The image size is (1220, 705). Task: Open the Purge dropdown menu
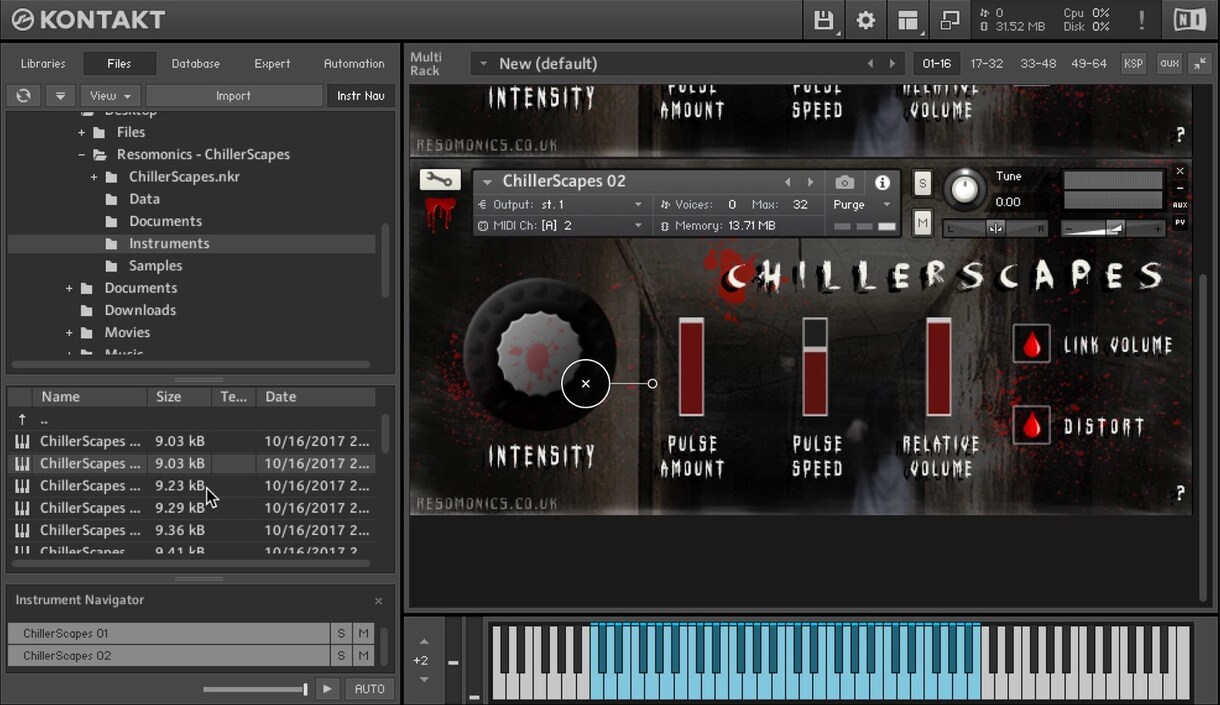(x=862, y=204)
